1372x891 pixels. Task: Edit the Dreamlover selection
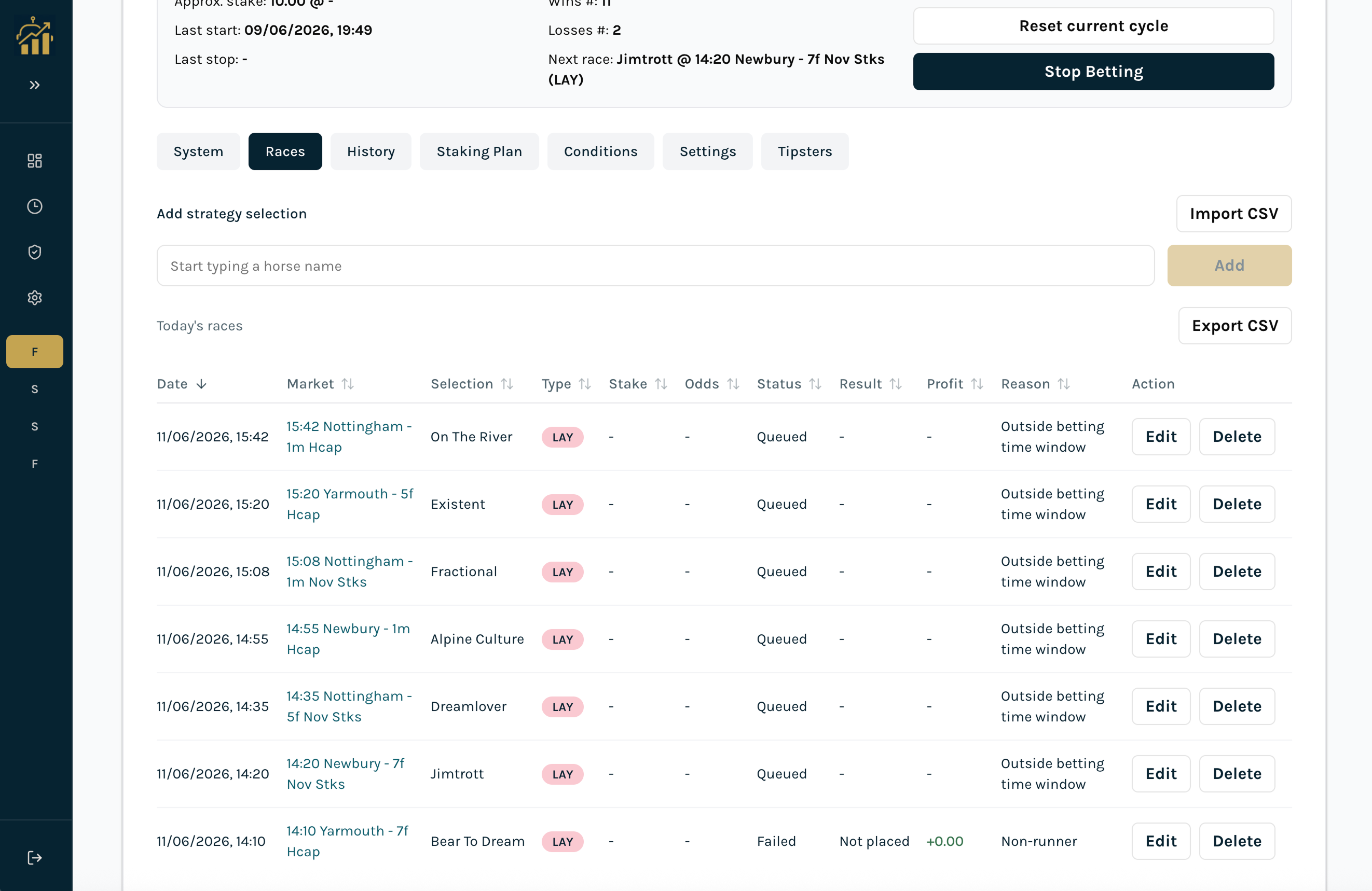point(1161,706)
